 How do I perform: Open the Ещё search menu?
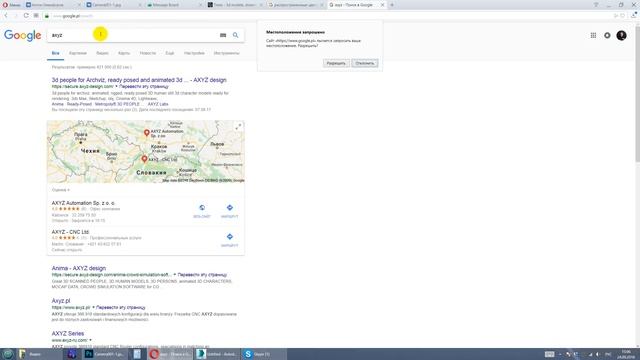170,53
